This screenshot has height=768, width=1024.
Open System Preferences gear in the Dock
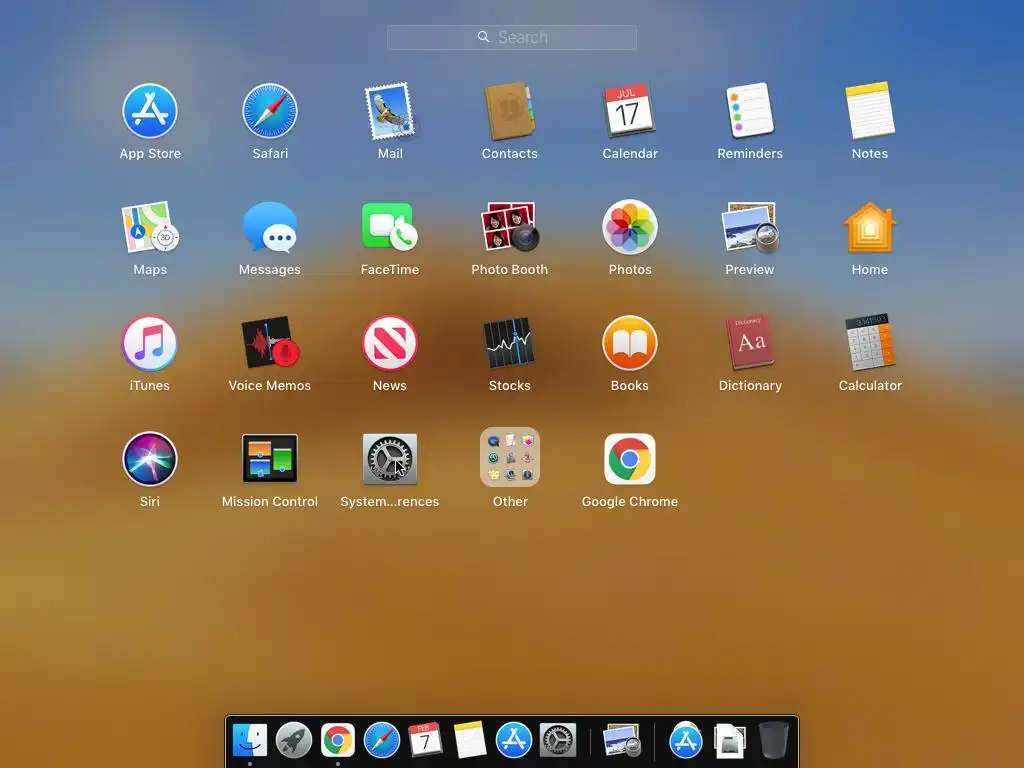558,741
